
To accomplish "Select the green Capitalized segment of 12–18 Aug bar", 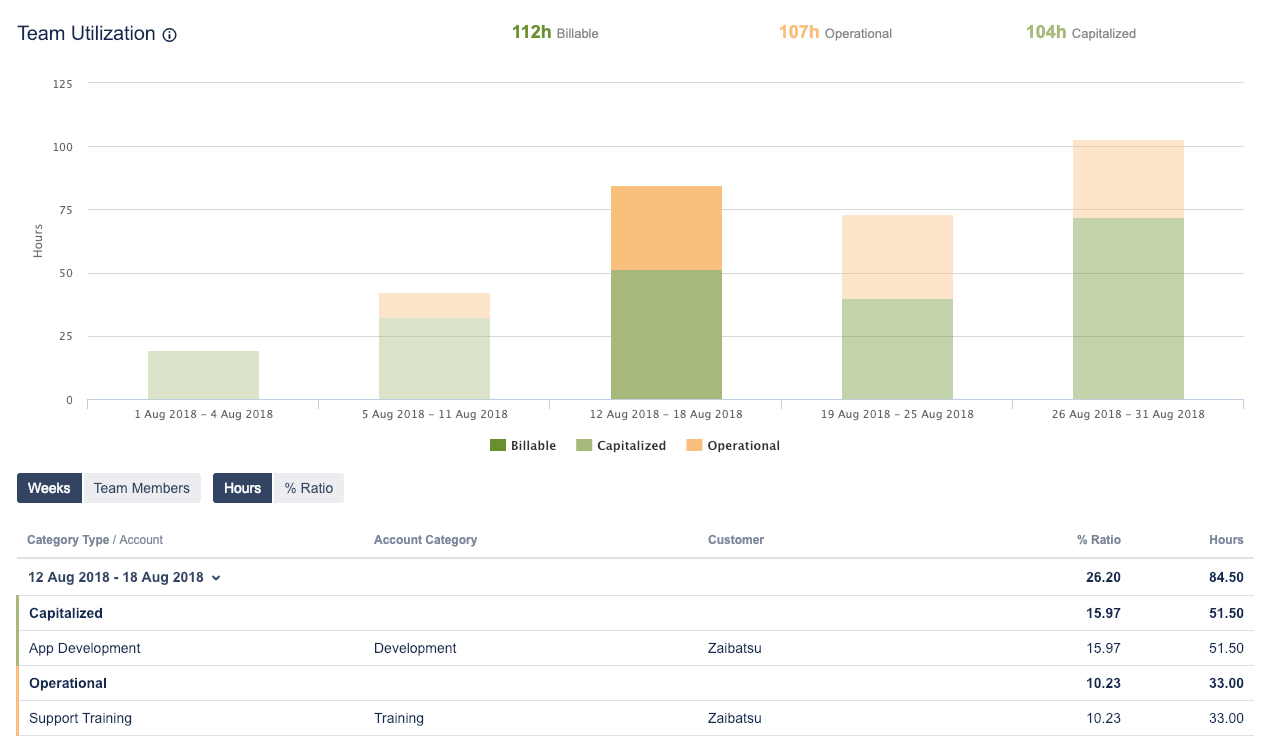I will [666, 335].
